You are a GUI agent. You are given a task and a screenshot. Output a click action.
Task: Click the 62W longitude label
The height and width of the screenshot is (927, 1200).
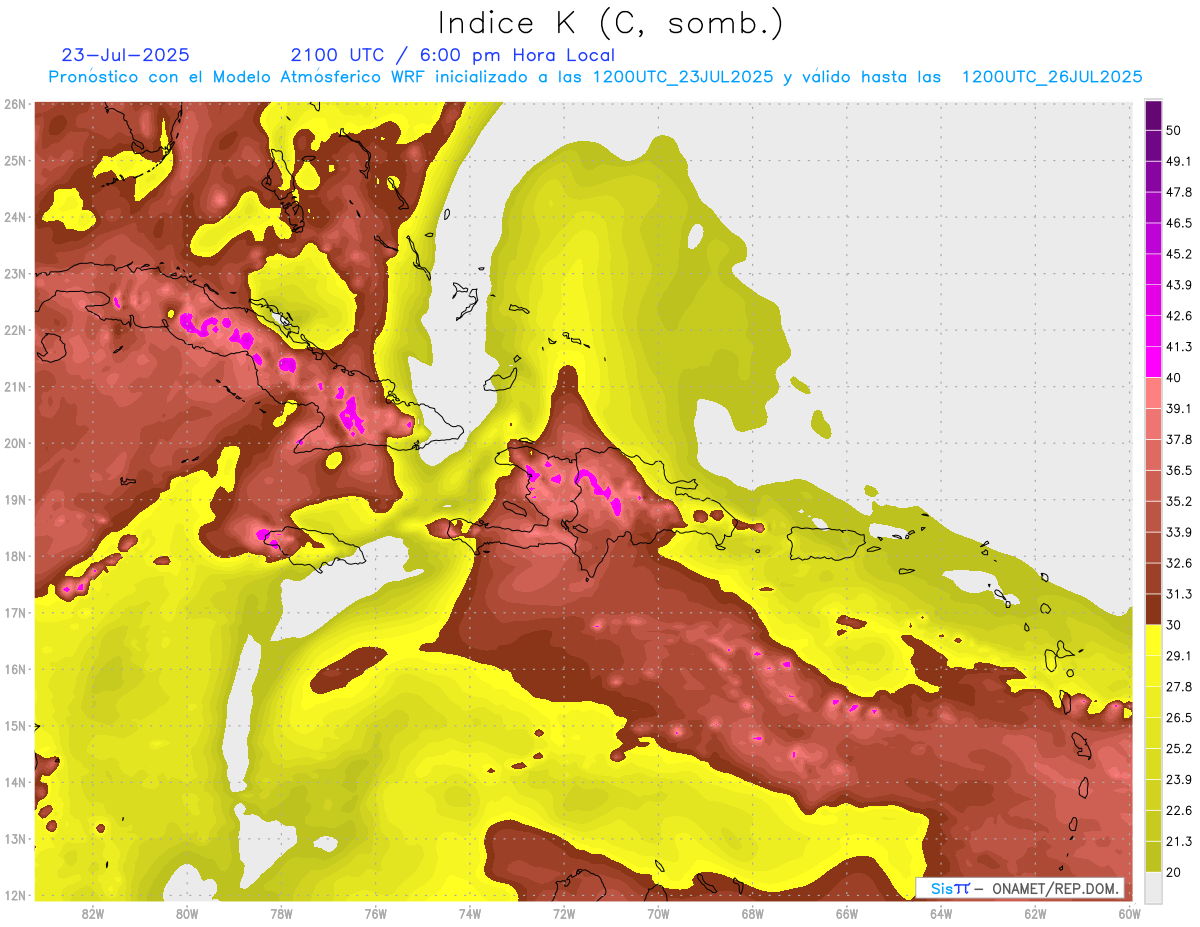(1035, 914)
